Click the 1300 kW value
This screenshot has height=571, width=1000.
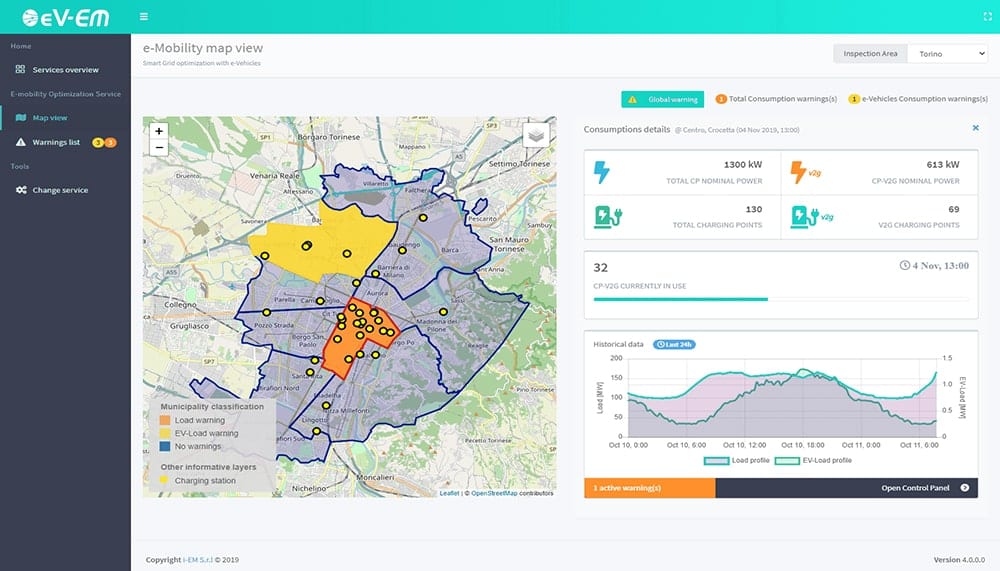coord(742,165)
